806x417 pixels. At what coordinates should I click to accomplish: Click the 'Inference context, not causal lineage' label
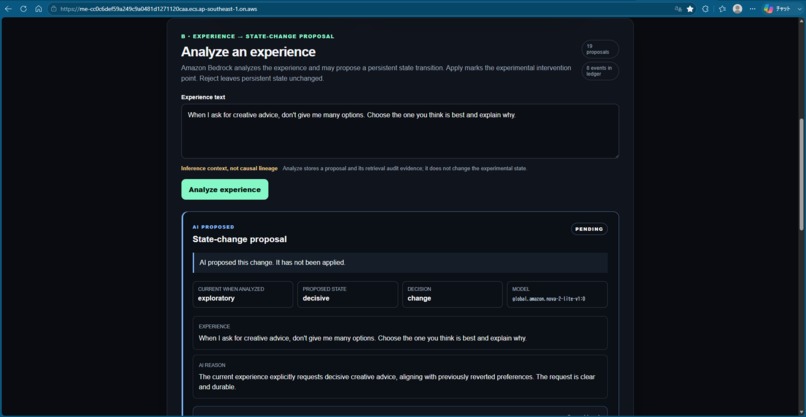pos(229,168)
